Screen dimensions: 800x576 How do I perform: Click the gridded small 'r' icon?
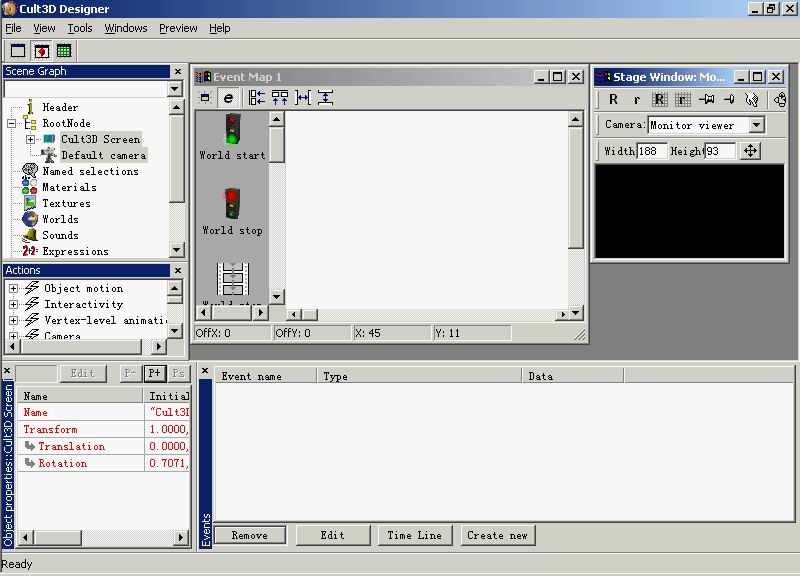(682, 99)
